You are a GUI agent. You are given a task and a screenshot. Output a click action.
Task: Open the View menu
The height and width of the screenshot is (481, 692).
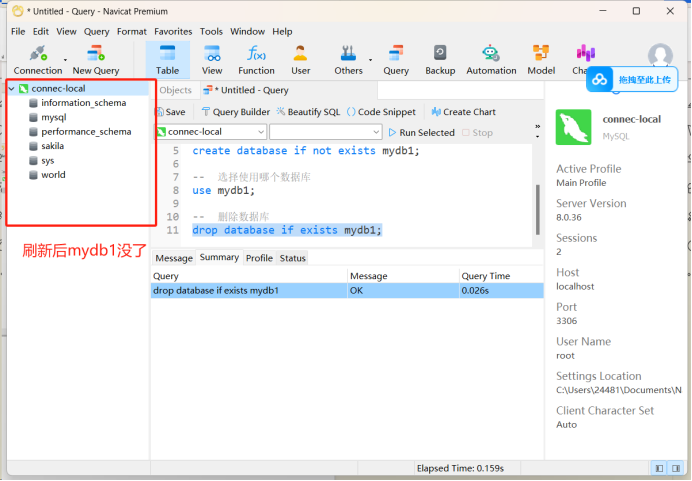click(x=66, y=32)
